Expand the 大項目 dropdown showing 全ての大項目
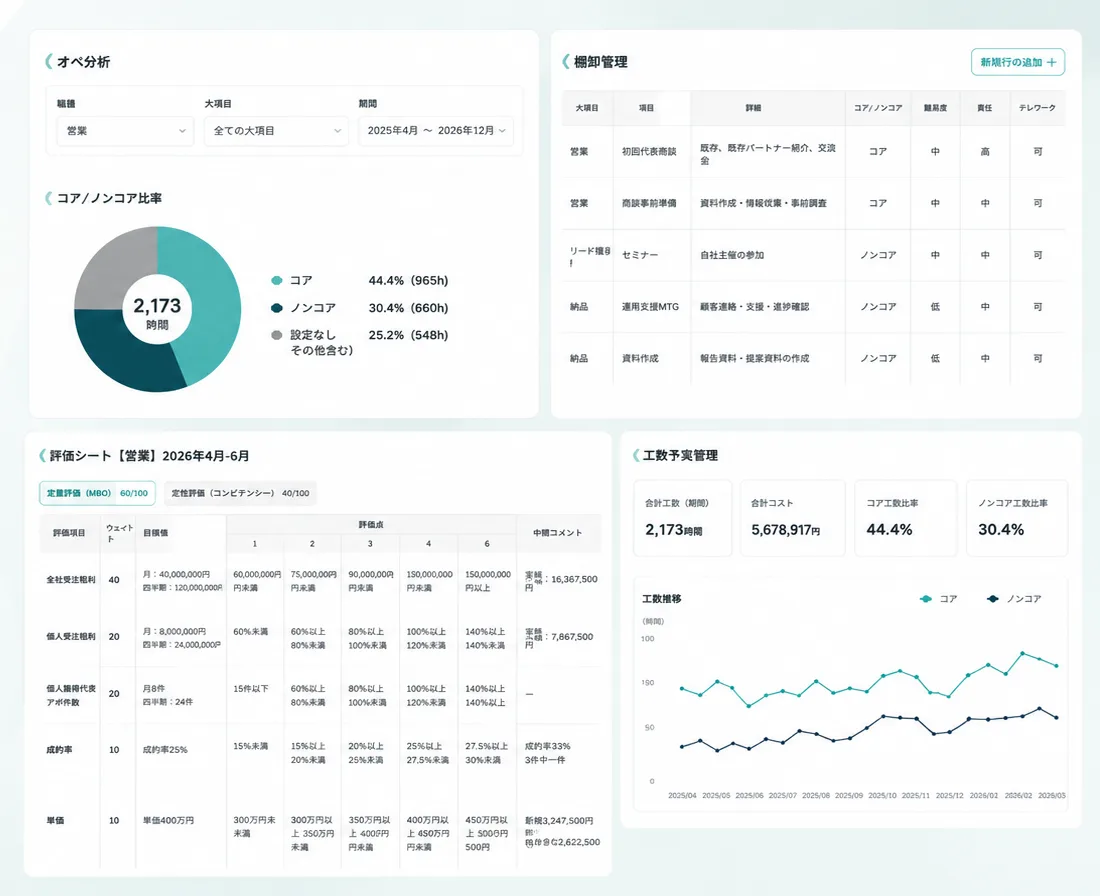This screenshot has height=896, width=1100. [276, 131]
